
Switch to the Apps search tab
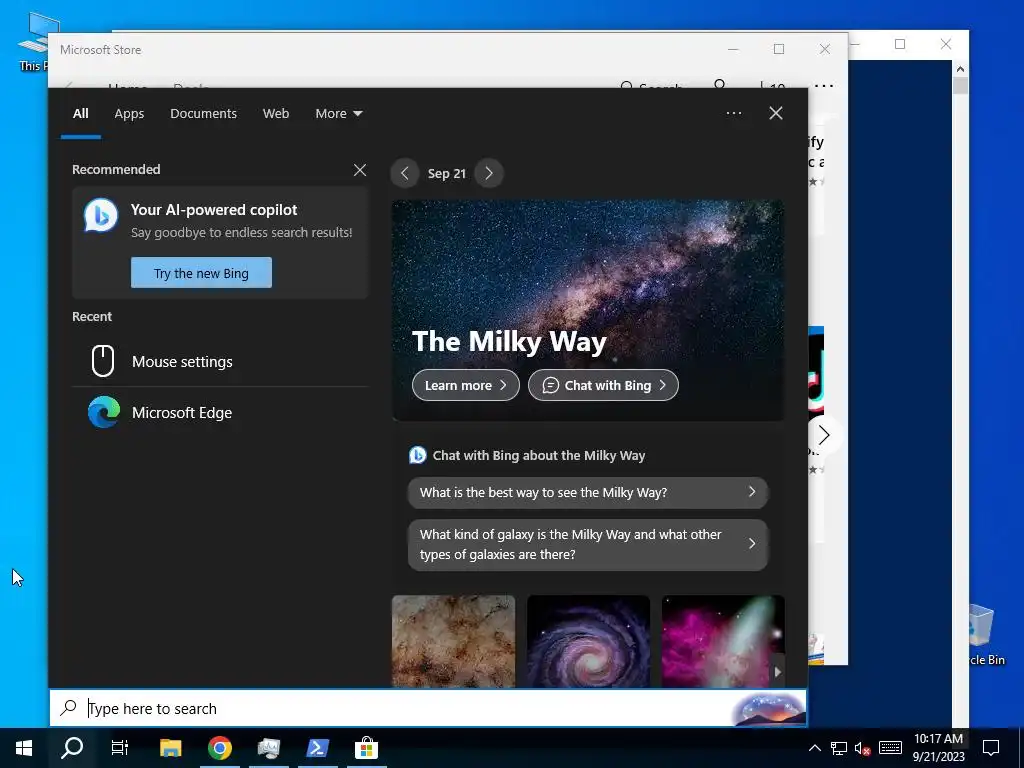[129, 114]
